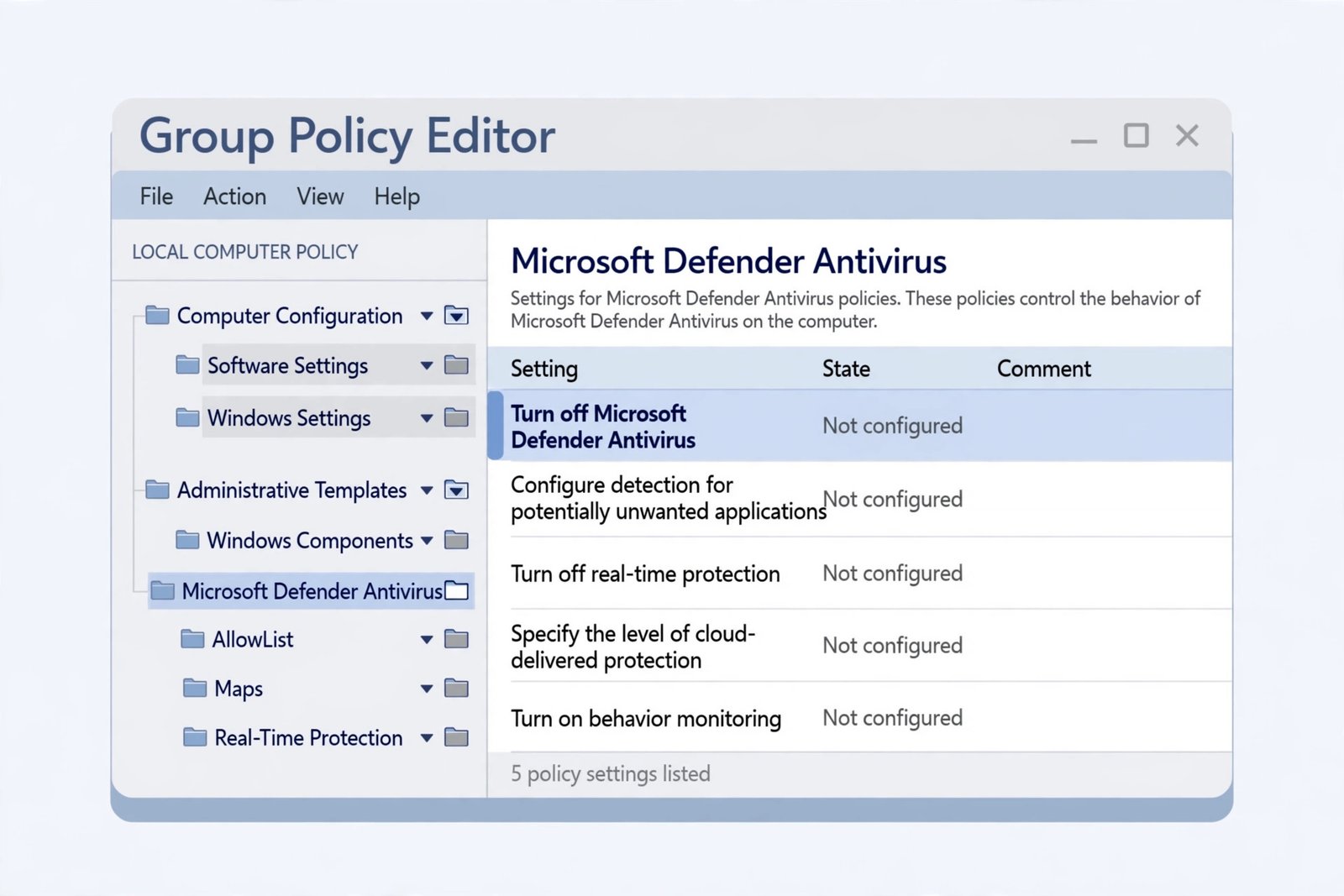Click the right-side folder icon on AllowList row
This screenshot has width=1344, height=896.
click(456, 640)
